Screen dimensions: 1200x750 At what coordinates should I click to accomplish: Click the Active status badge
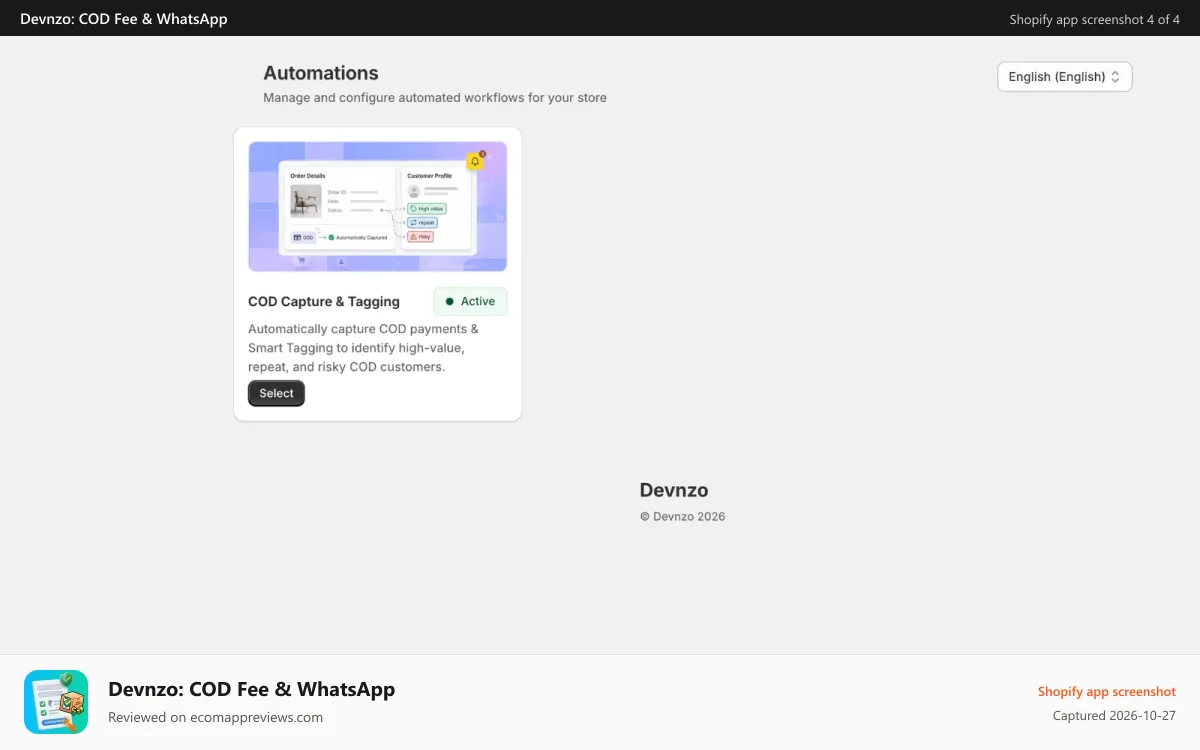tap(470, 301)
